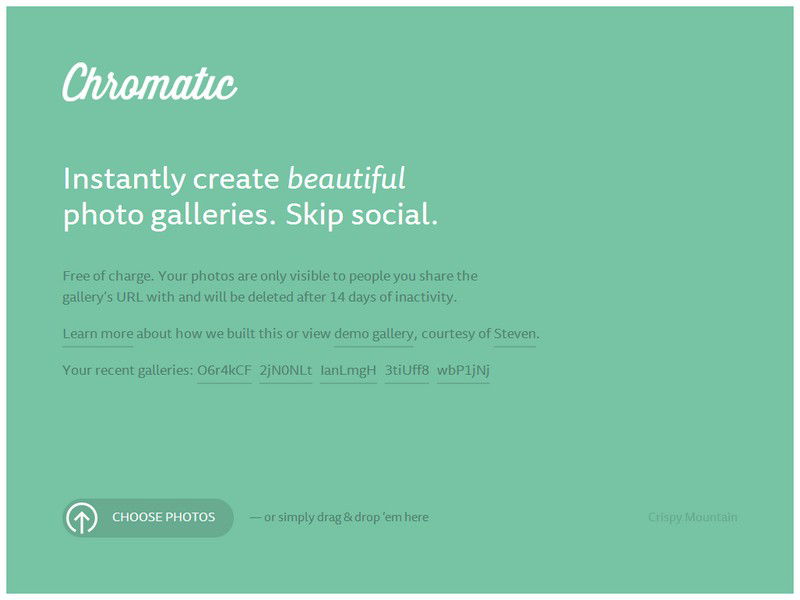Viewport: 800px width, 600px height.
Task: Click the Chromatic script logo
Action: pyautogui.click(x=149, y=83)
